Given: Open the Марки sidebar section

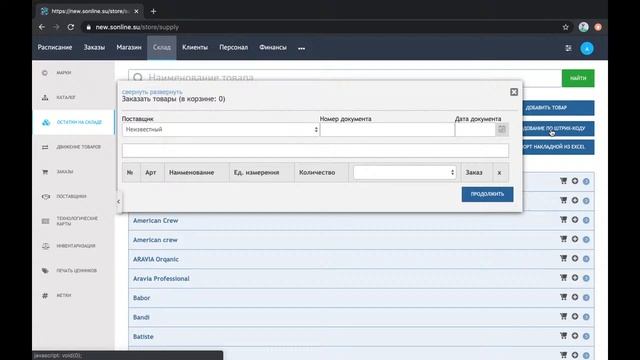Looking at the screenshot, I should [64, 73].
